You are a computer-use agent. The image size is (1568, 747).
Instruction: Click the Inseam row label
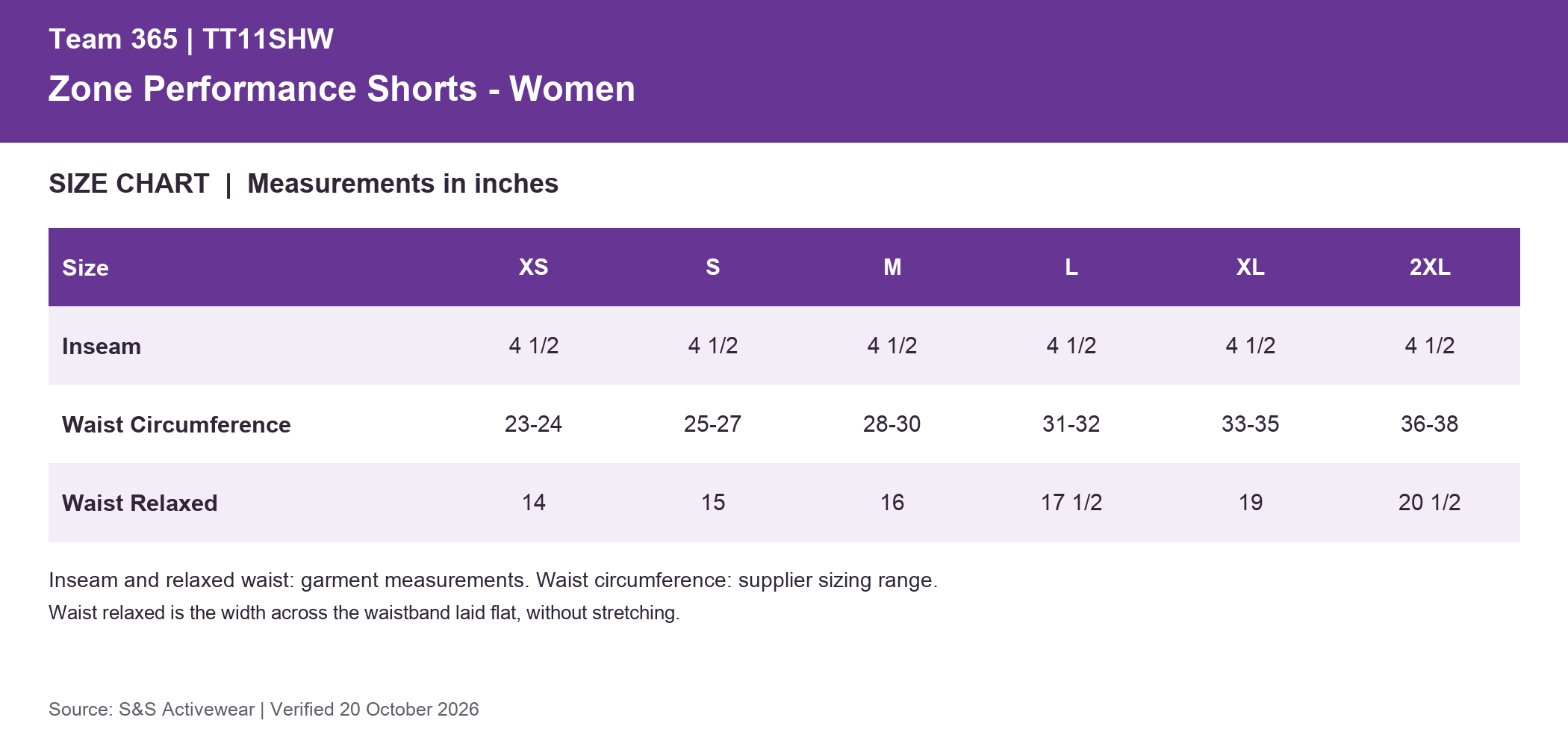(102, 346)
